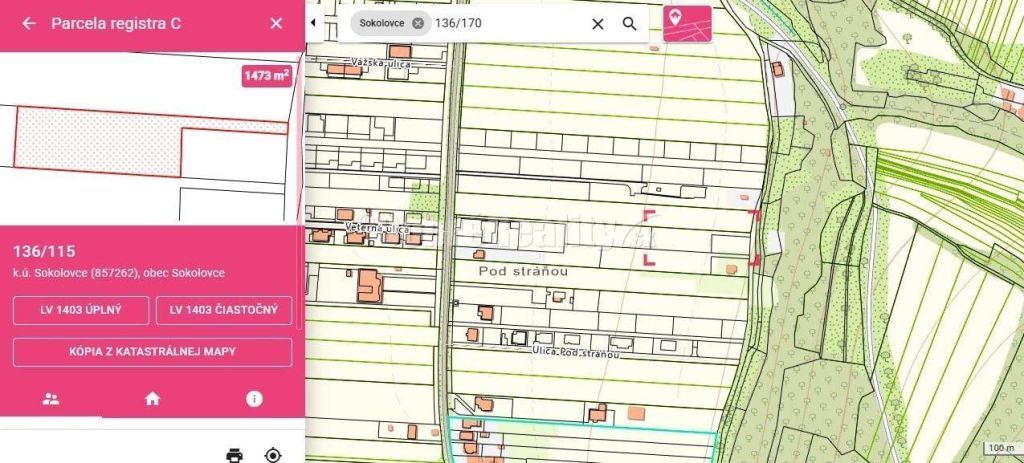
Task: Click the parcel preview thumbnail
Action: (x=152, y=138)
